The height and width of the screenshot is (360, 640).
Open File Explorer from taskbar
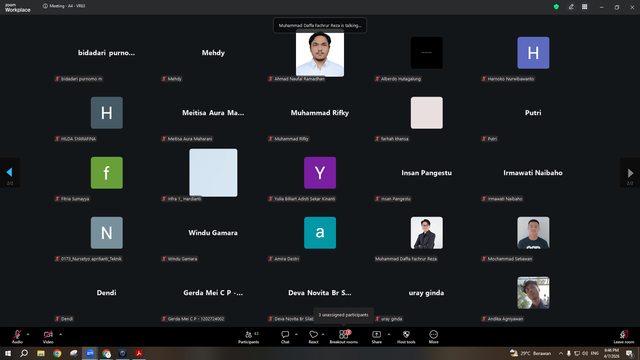pyautogui.click(x=41, y=353)
